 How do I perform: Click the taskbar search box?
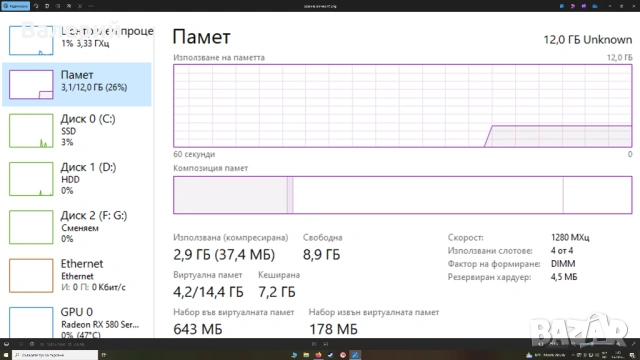coord(55,355)
